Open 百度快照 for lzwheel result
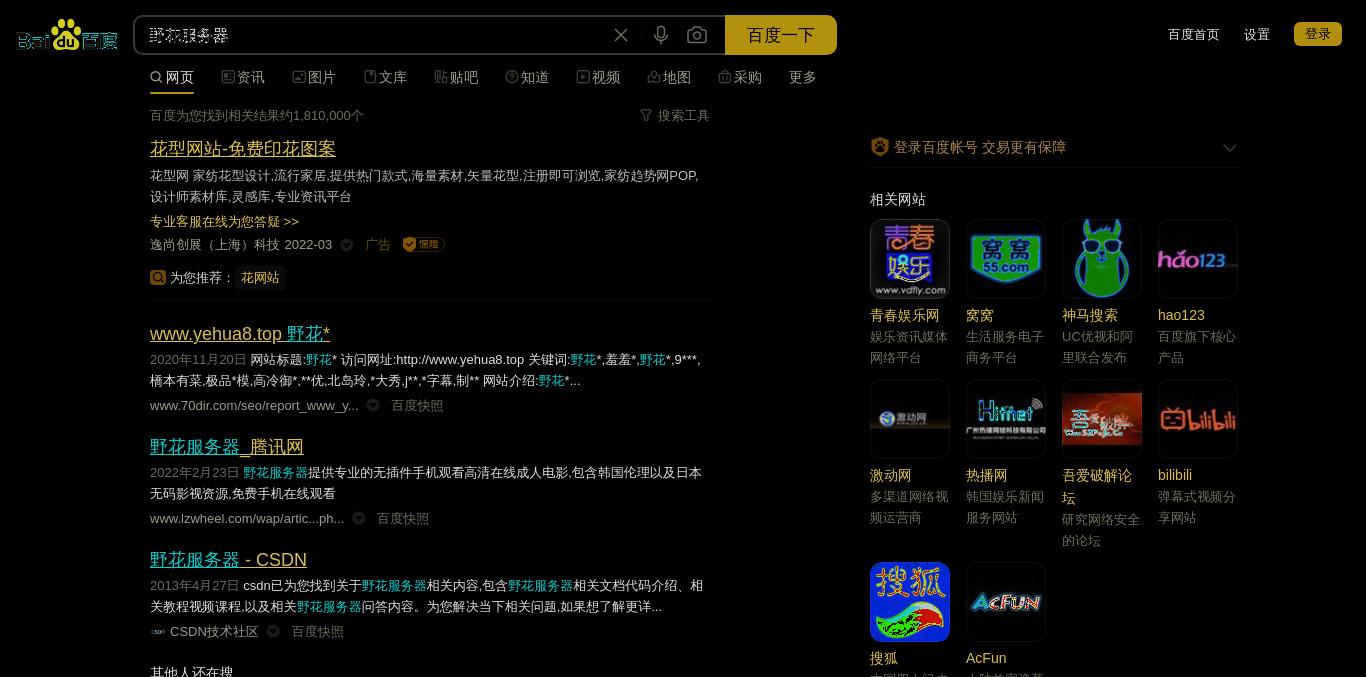Image resolution: width=1366 pixels, height=677 pixels. 403,519
